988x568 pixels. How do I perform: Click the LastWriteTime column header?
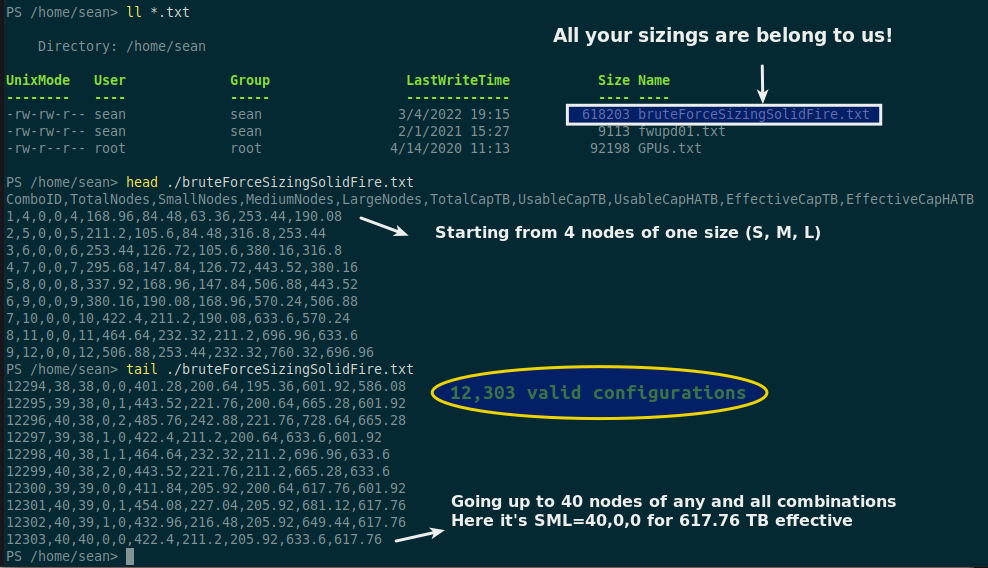pos(458,80)
